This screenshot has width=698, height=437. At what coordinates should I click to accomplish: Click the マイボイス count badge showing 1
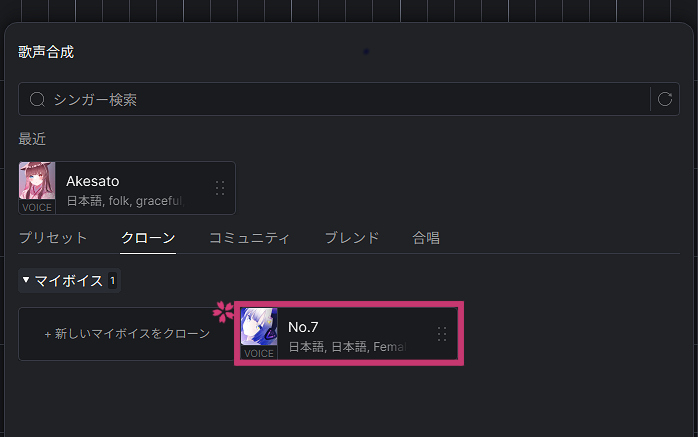point(113,281)
